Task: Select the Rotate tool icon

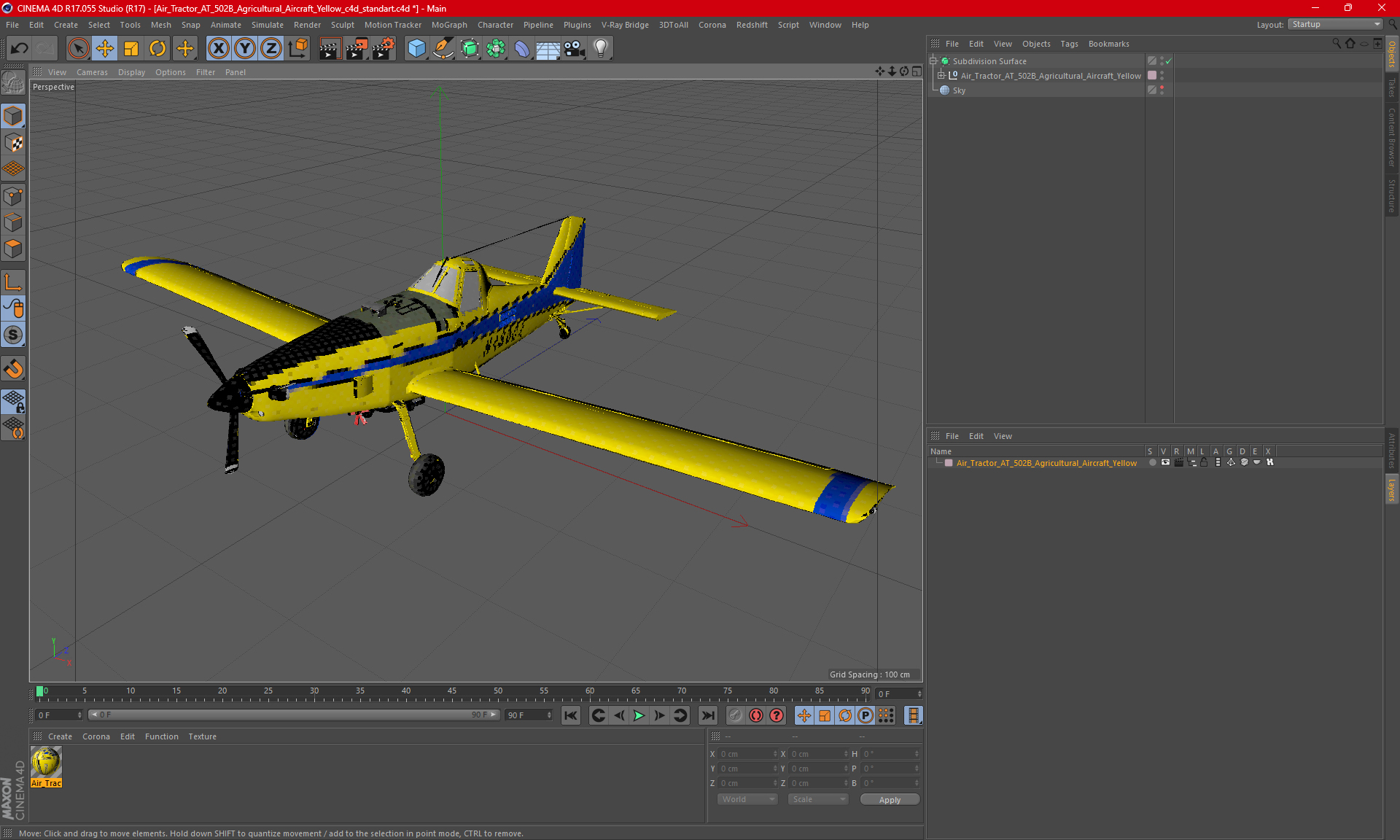Action: [157, 49]
